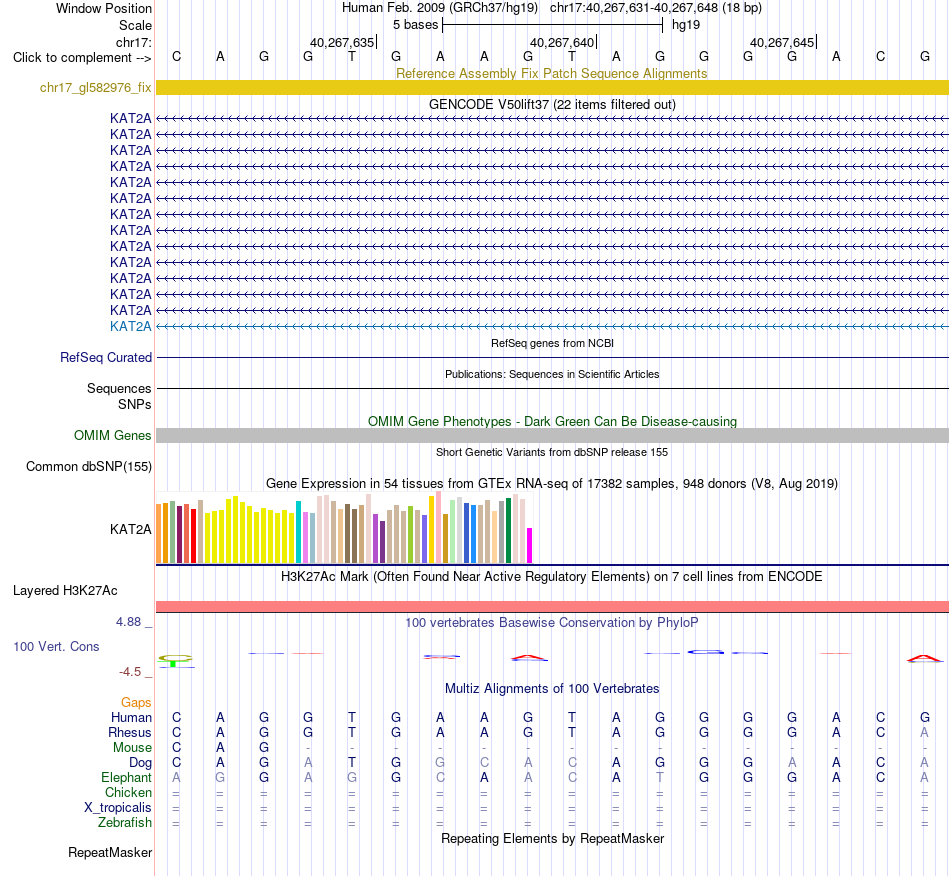
Task: Click the 4.88 PhyloP upper scale value
Action: coord(128,622)
